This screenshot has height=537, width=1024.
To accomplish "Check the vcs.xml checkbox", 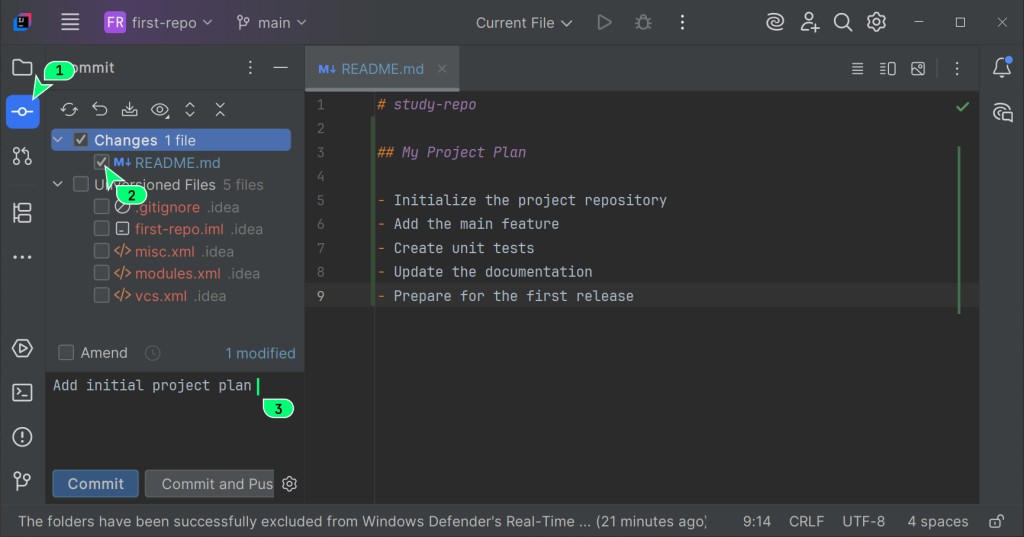I will [101, 295].
